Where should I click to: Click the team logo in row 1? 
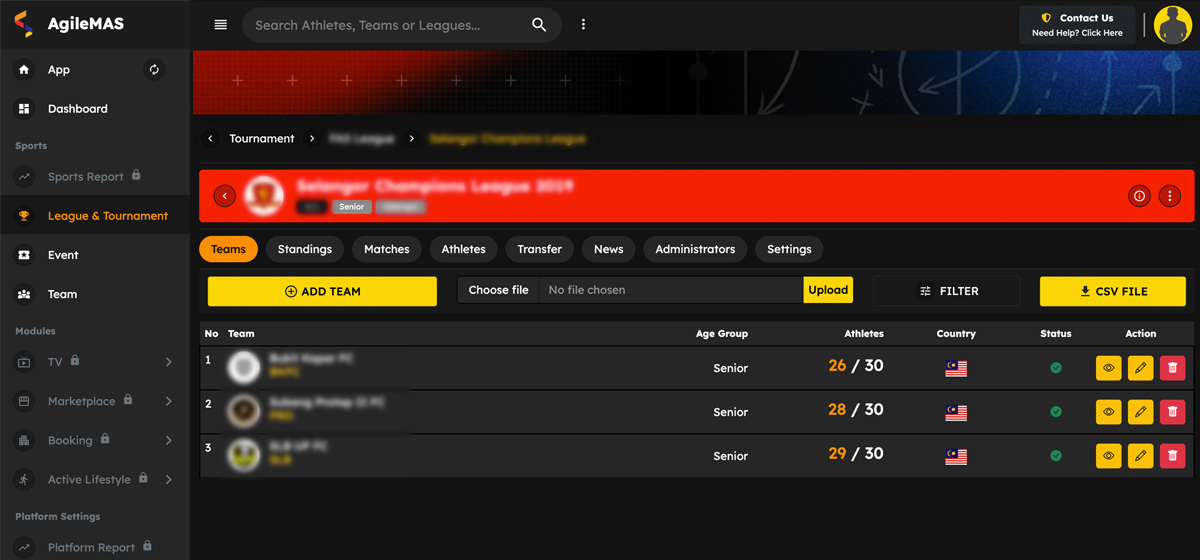pyautogui.click(x=244, y=367)
